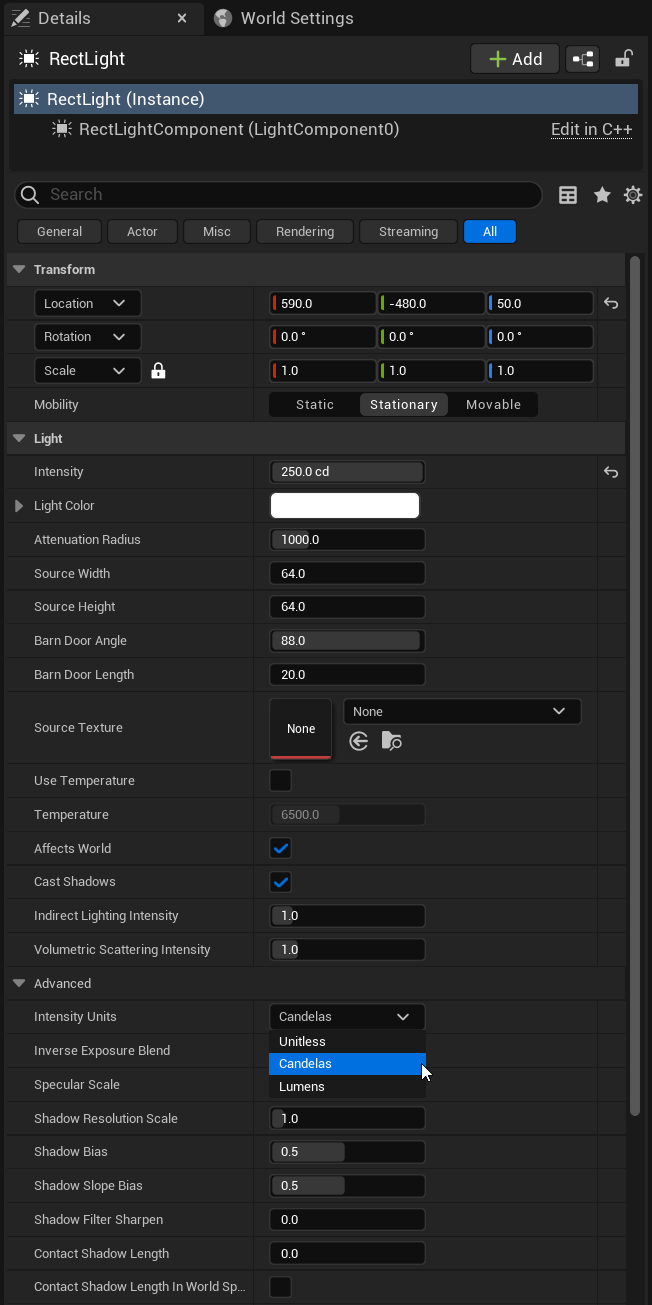
Task: Open details view options gear icon
Action: pyautogui.click(x=633, y=195)
